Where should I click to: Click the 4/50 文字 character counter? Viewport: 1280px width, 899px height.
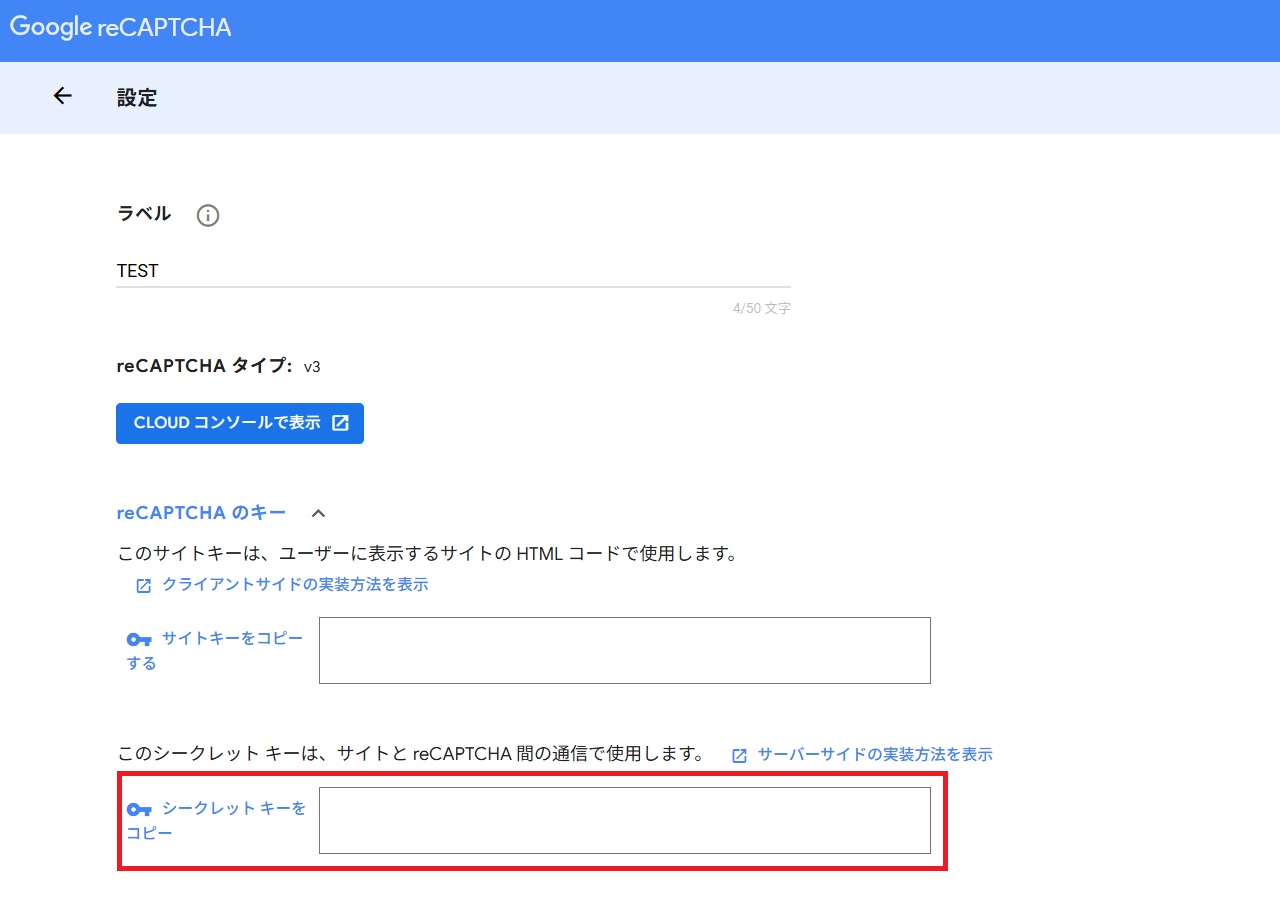tap(762, 308)
